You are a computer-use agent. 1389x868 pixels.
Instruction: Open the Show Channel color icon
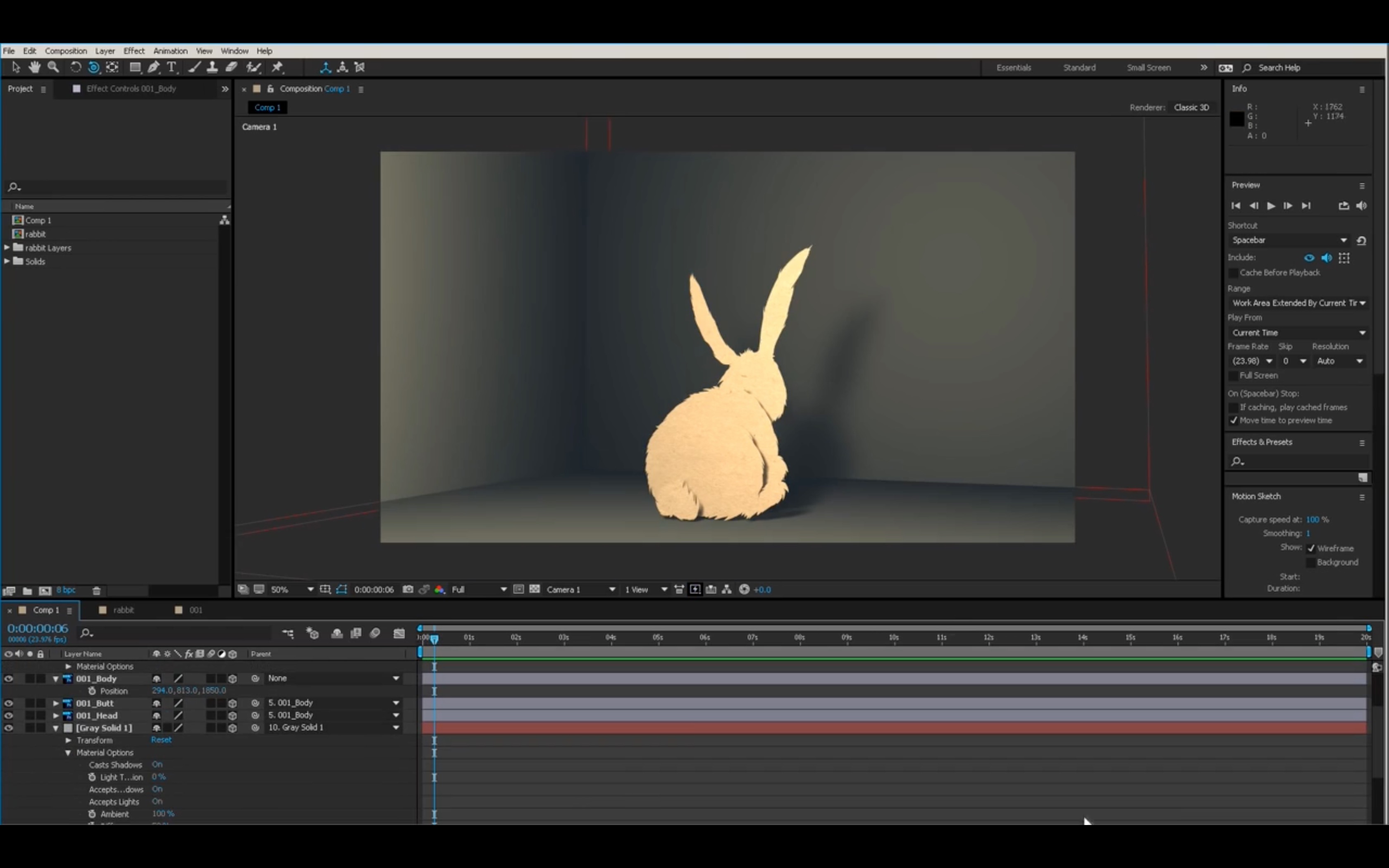pyautogui.click(x=440, y=589)
